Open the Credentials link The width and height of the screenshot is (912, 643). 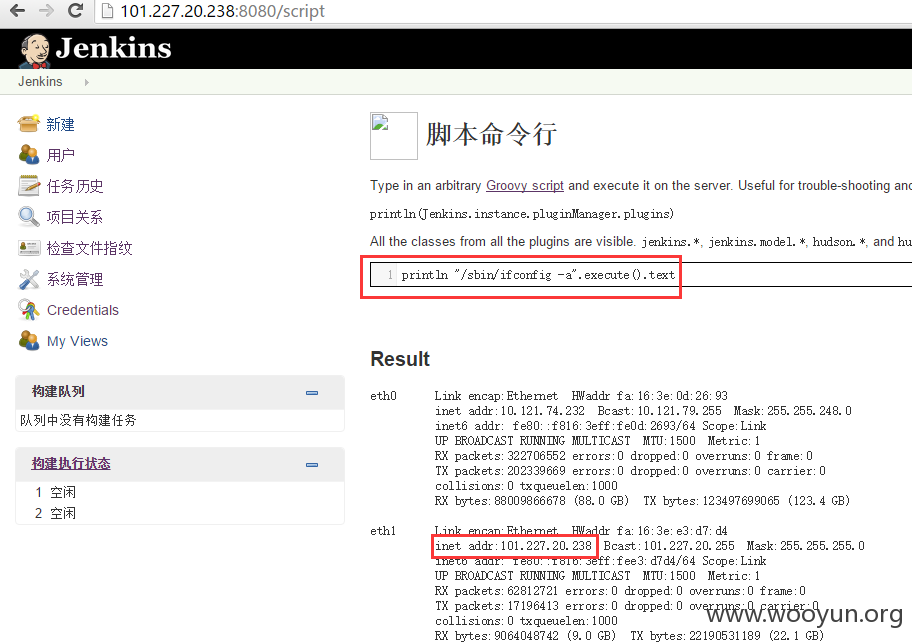point(83,310)
